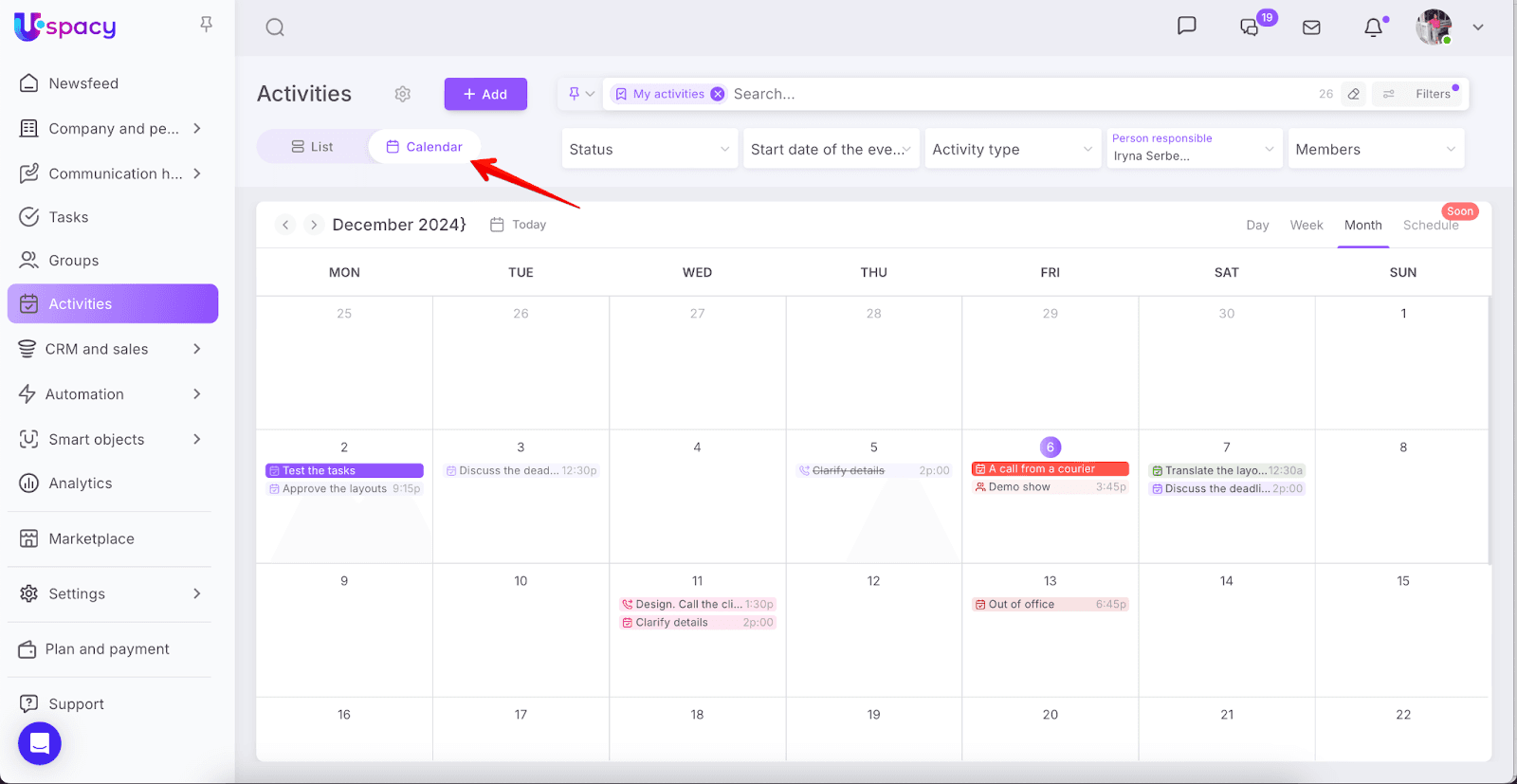Viewport: 1517px width, 784px height.
Task: Open the global search magnifier icon
Action: coord(275,27)
